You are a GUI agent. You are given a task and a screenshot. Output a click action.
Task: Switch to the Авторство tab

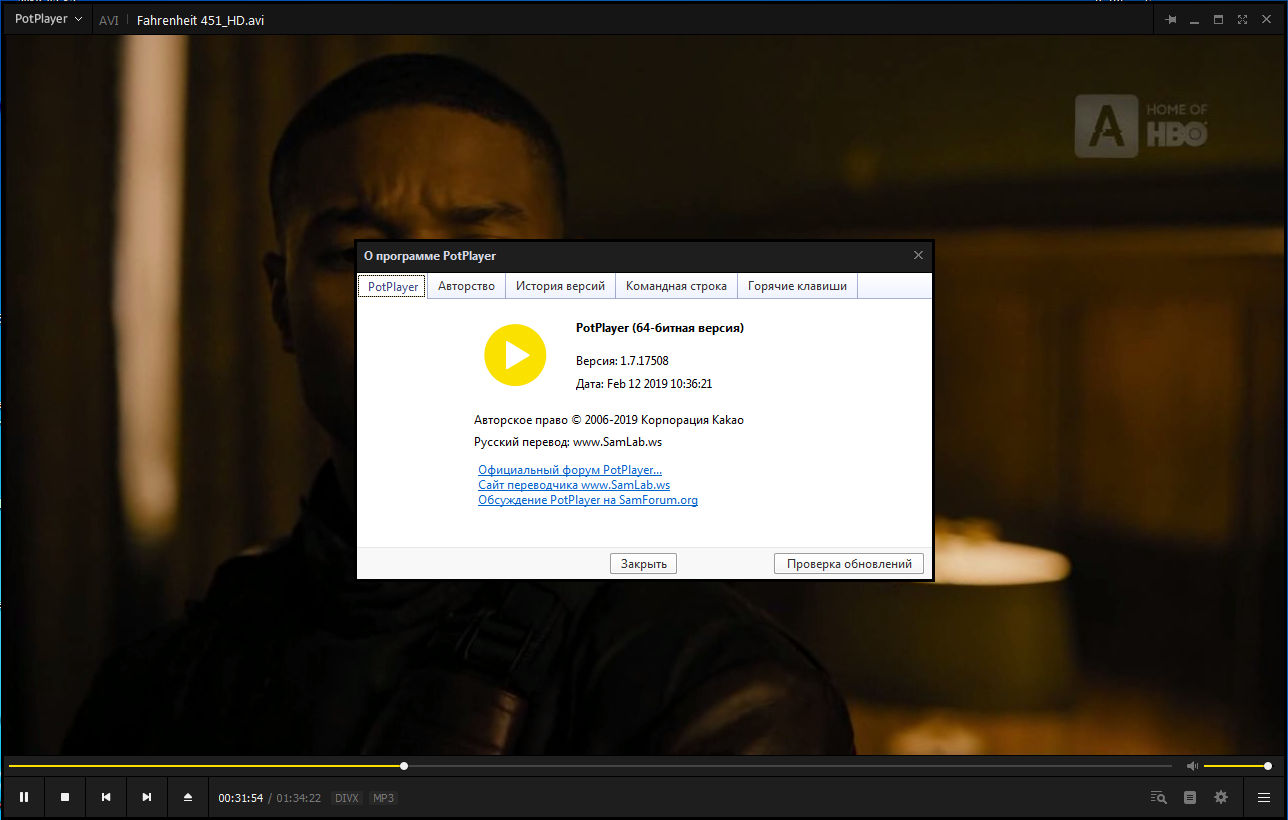[467, 286]
